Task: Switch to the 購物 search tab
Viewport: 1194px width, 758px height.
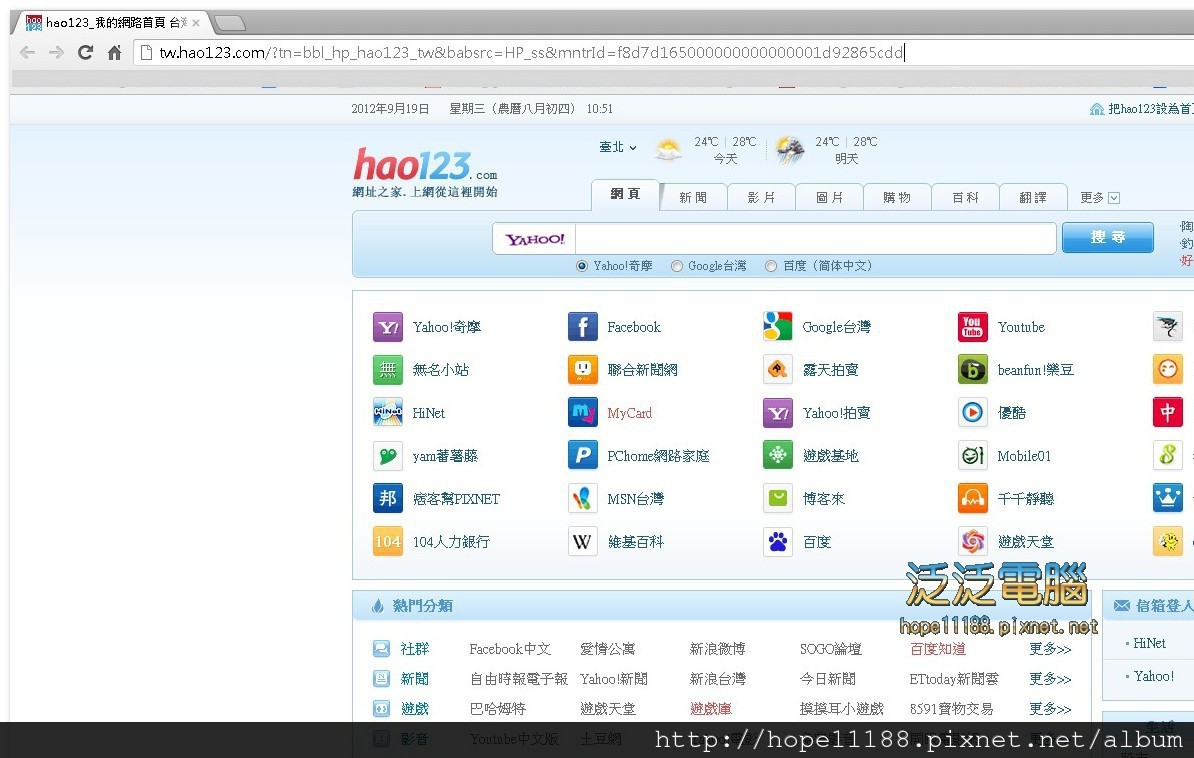Action: [897, 197]
